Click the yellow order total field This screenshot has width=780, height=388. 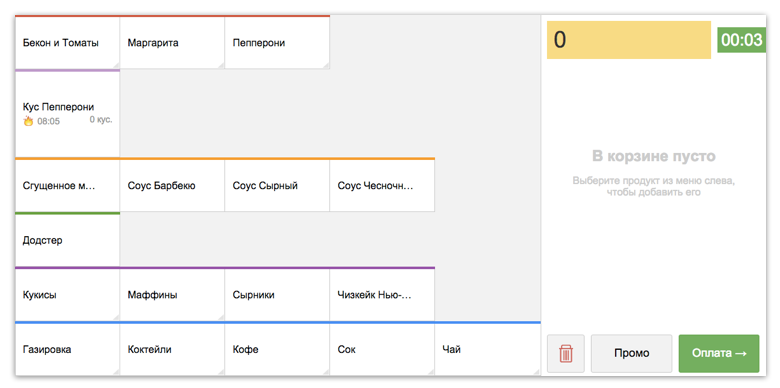629,40
